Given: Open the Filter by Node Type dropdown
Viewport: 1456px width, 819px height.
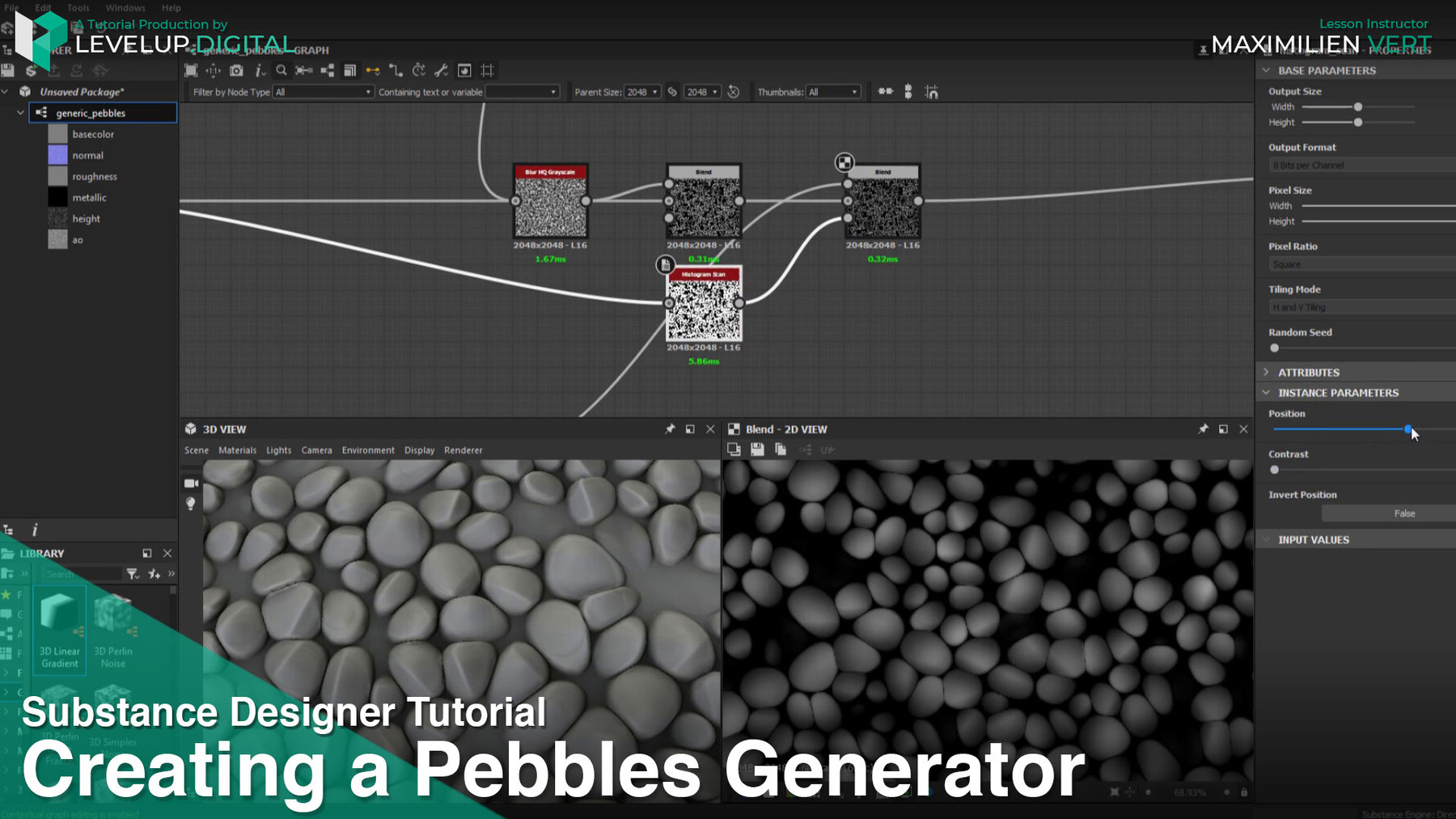Looking at the screenshot, I should (322, 91).
